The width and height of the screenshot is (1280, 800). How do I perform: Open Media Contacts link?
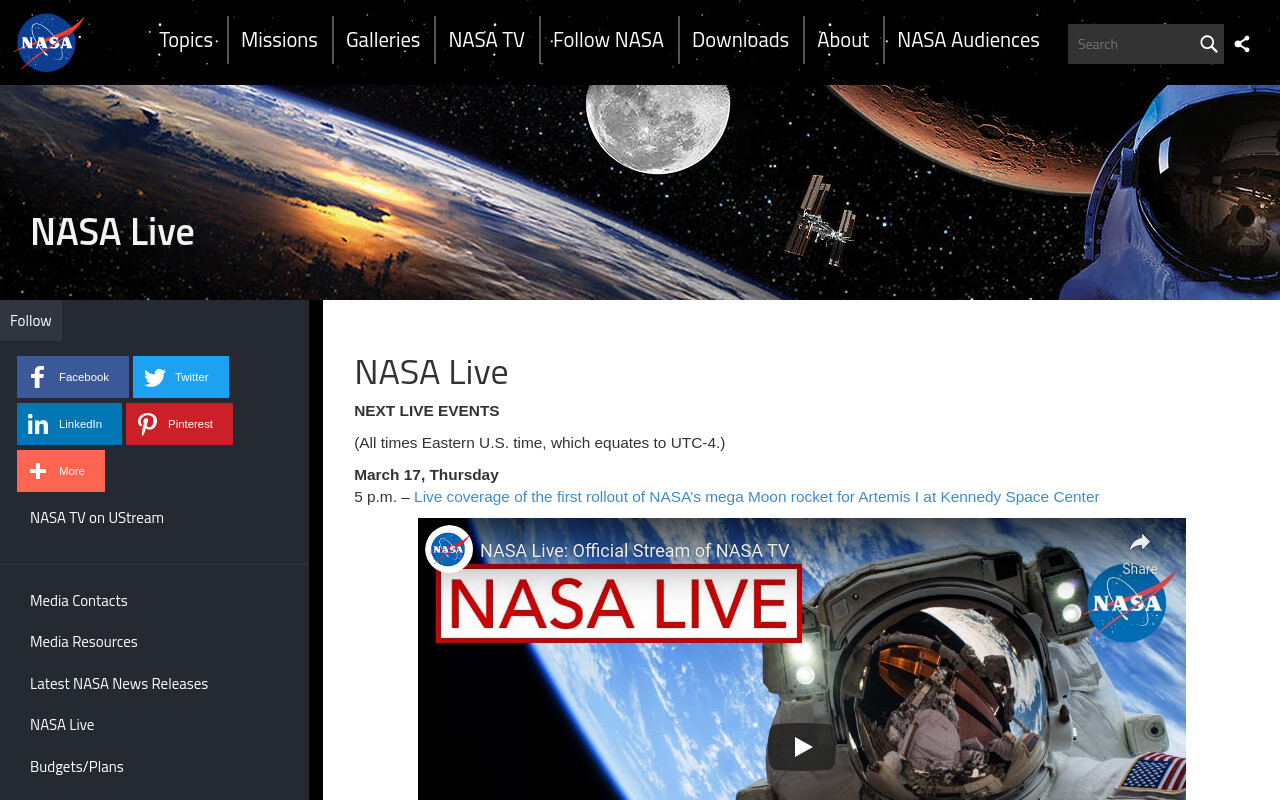click(79, 601)
